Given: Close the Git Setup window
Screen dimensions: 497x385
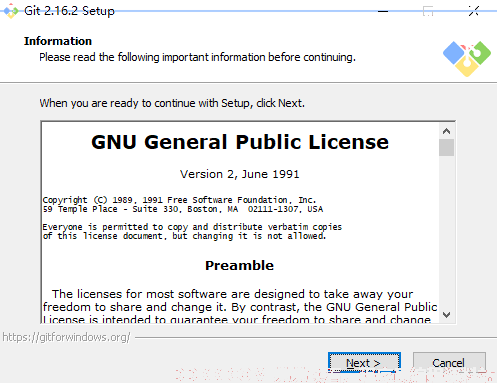Looking at the screenshot, I should coord(473,11).
